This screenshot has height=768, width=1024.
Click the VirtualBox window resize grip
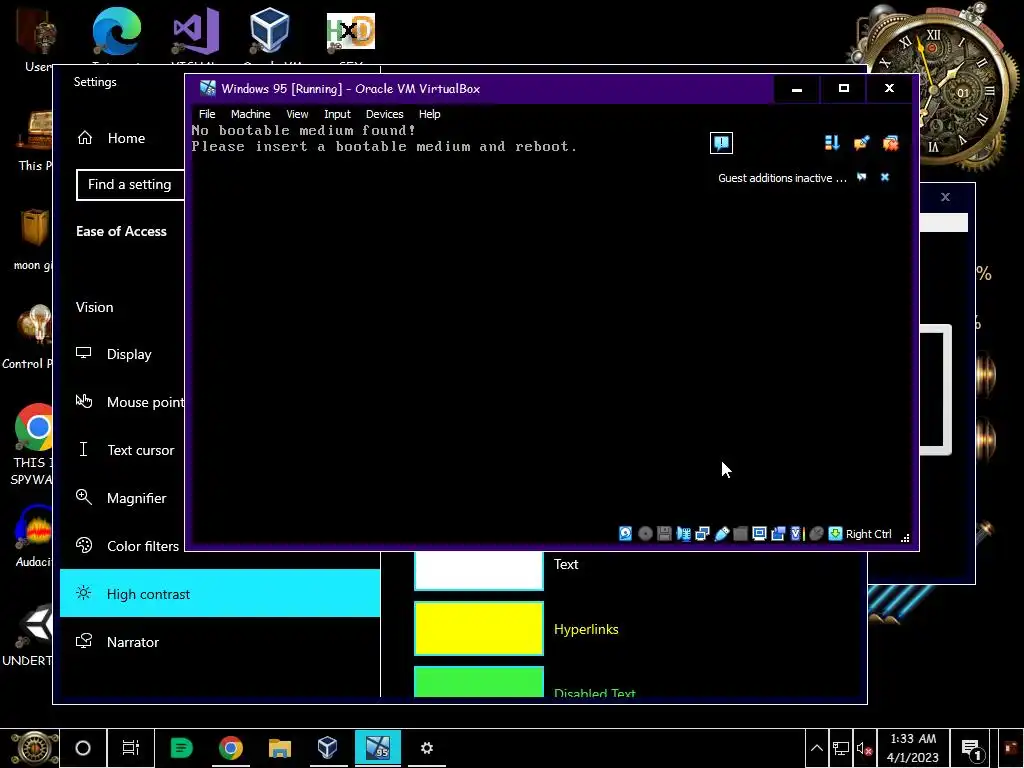pos(905,538)
